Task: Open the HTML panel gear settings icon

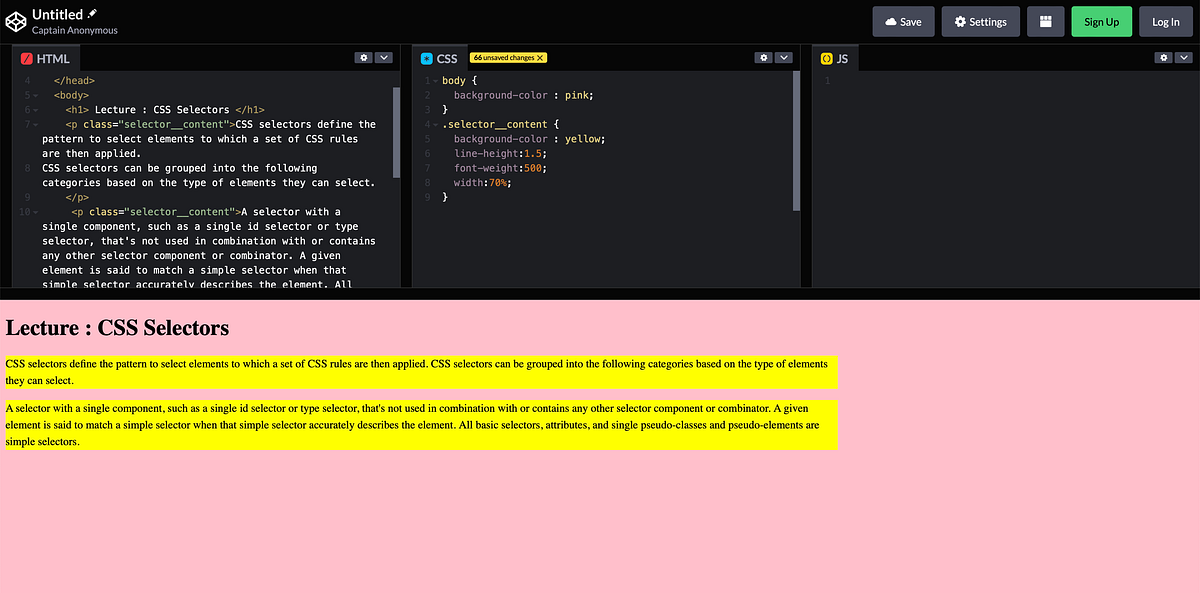Action: (363, 58)
